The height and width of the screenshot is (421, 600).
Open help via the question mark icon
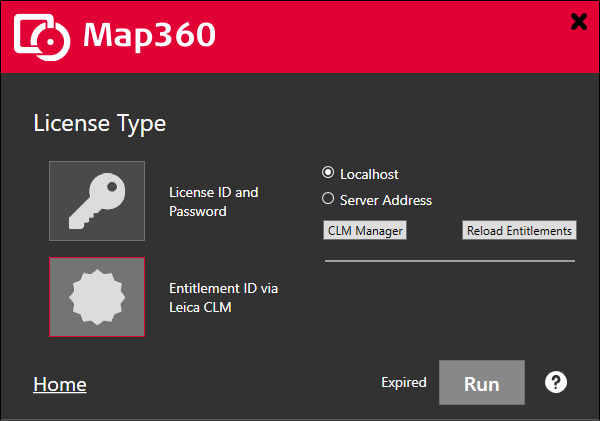556,382
